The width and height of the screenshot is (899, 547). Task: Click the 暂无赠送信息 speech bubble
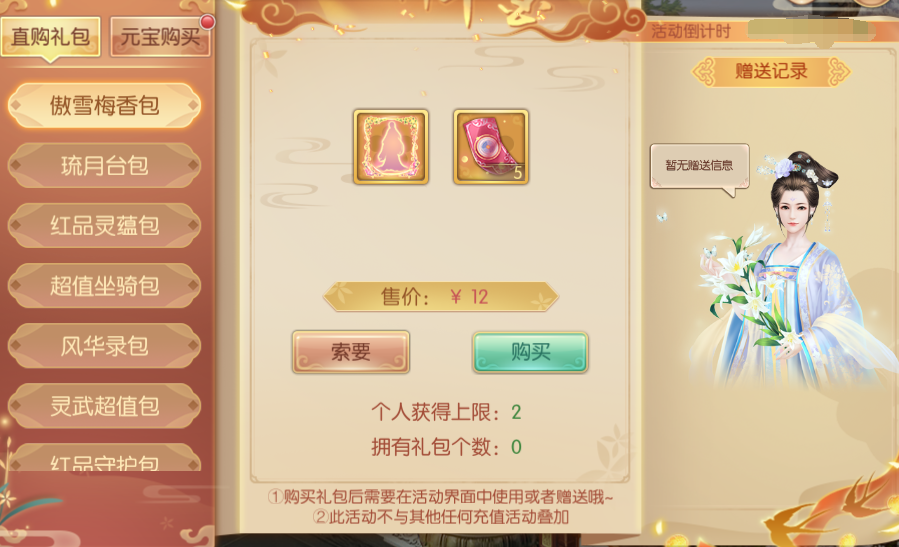pyautogui.click(x=699, y=166)
